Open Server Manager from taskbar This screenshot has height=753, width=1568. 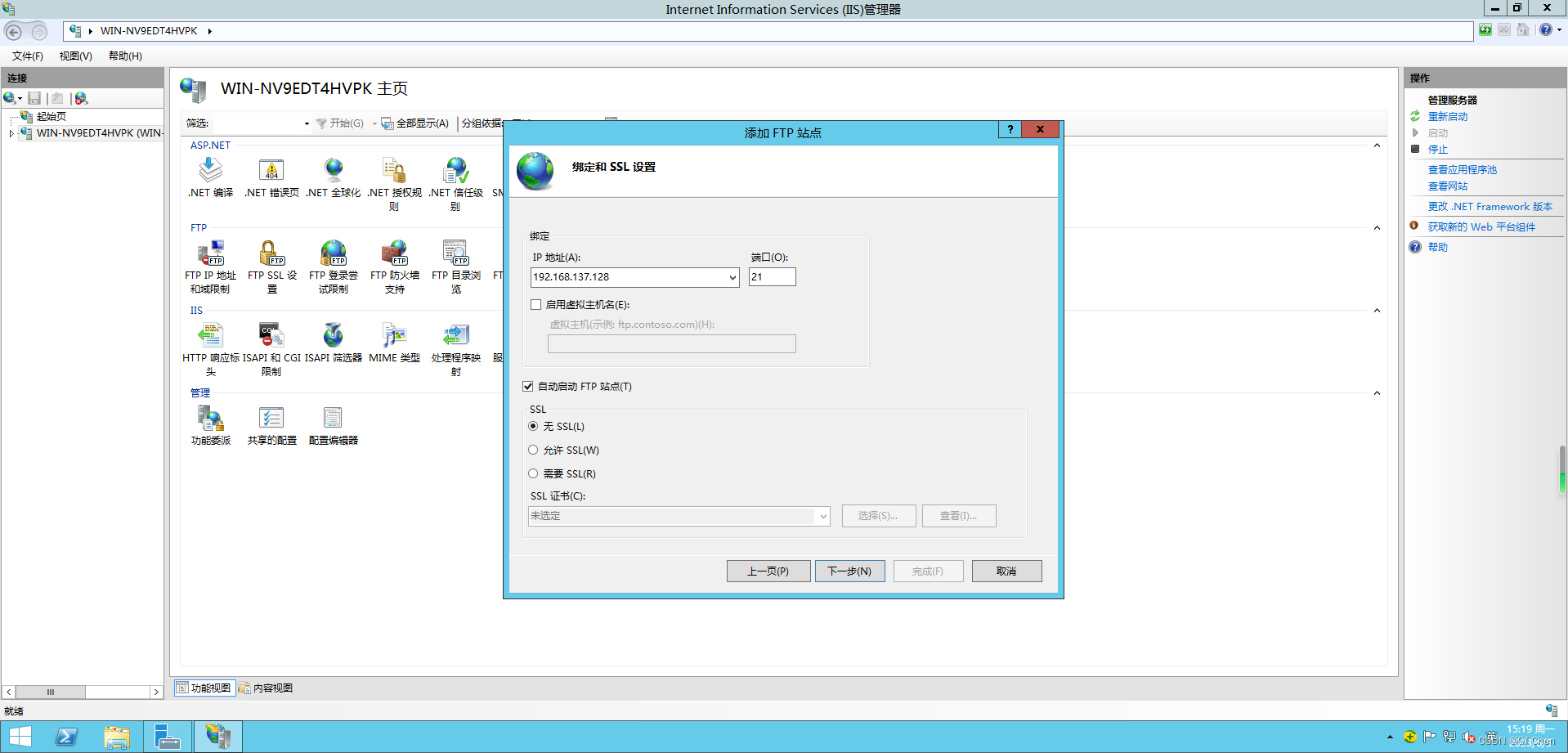[x=168, y=737]
